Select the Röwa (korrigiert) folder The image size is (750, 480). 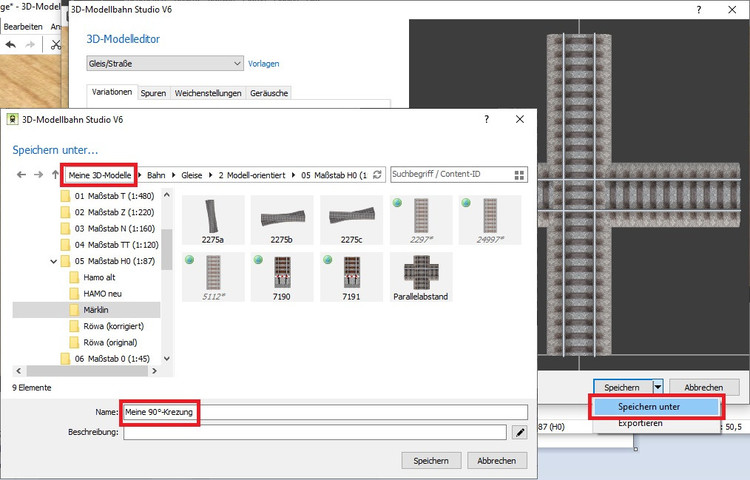115,326
